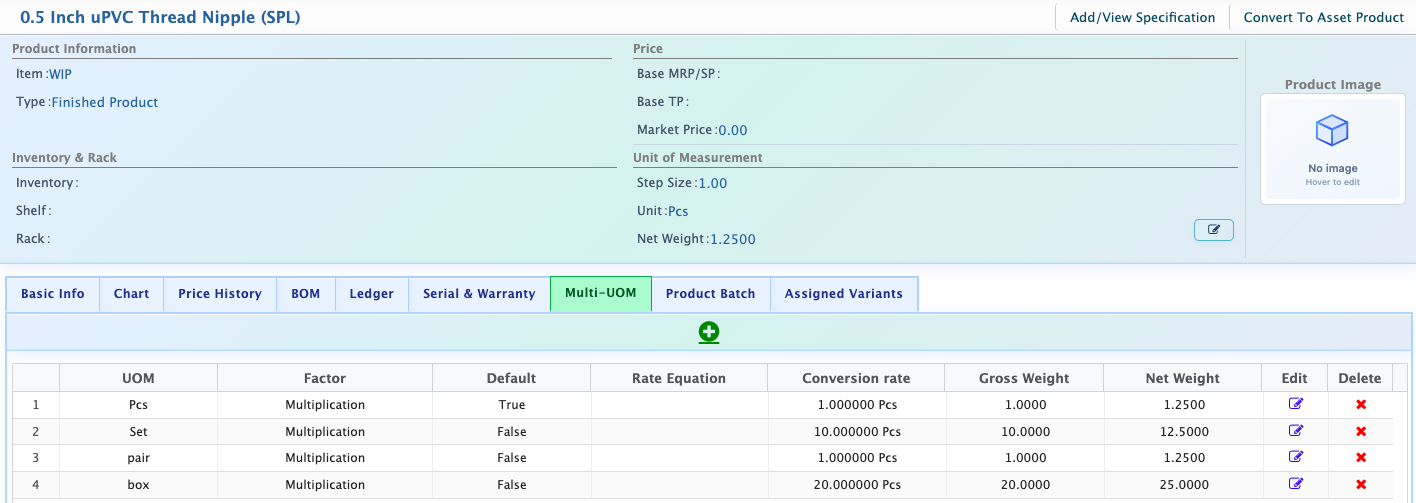Screen dimensions: 1416x503
Task: Click the True default value cell
Action: 511,405
